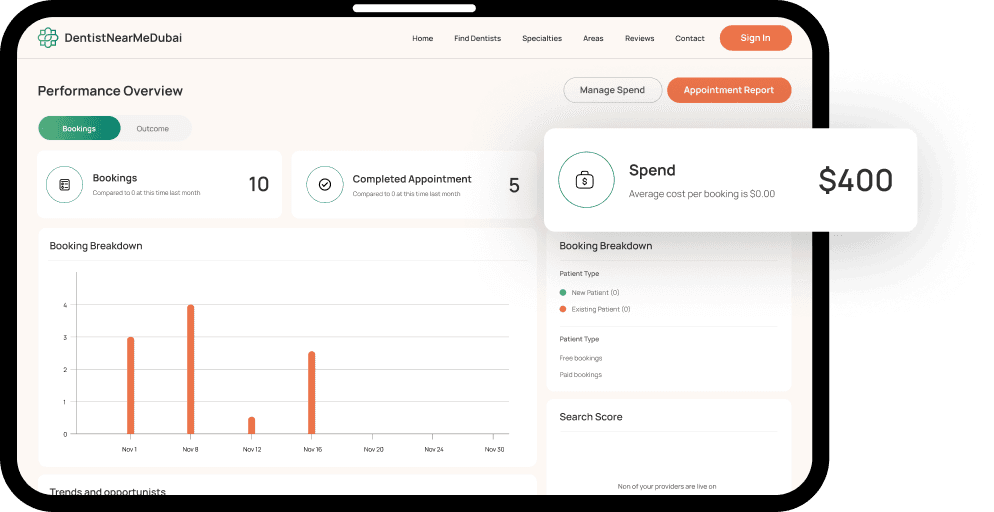Click the Nov 24 axis label
The height and width of the screenshot is (512, 994).
434,449
